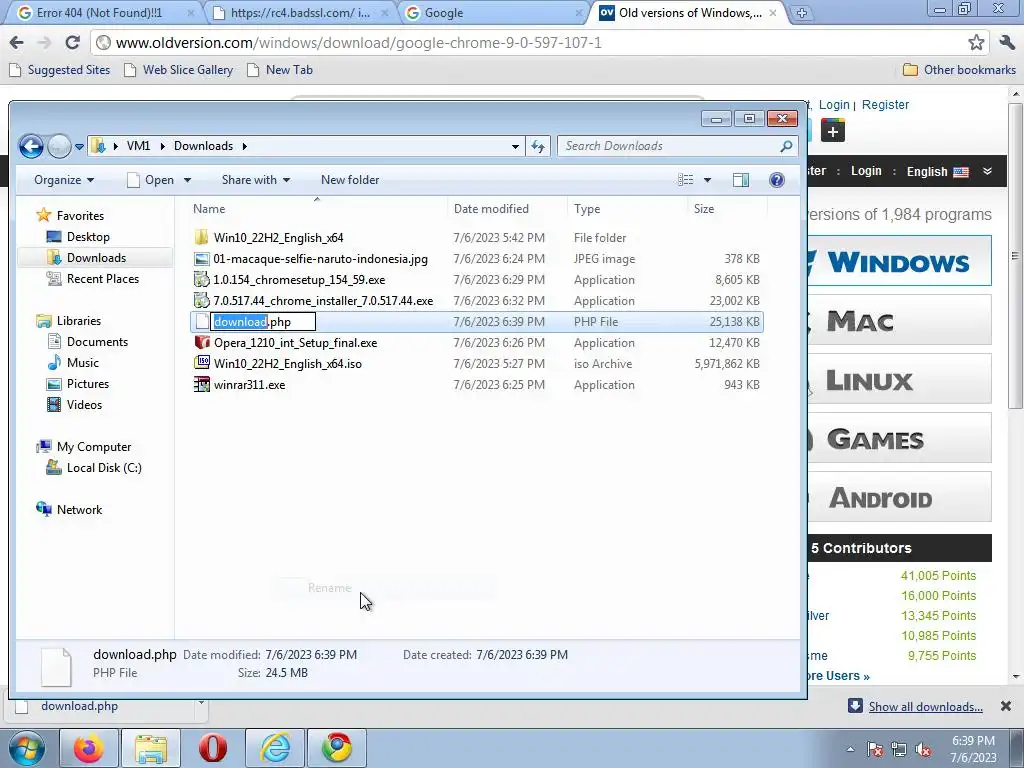Image resolution: width=1024 pixels, height=768 pixels.
Task: Open Recent Places in sidebar
Action: point(92,279)
